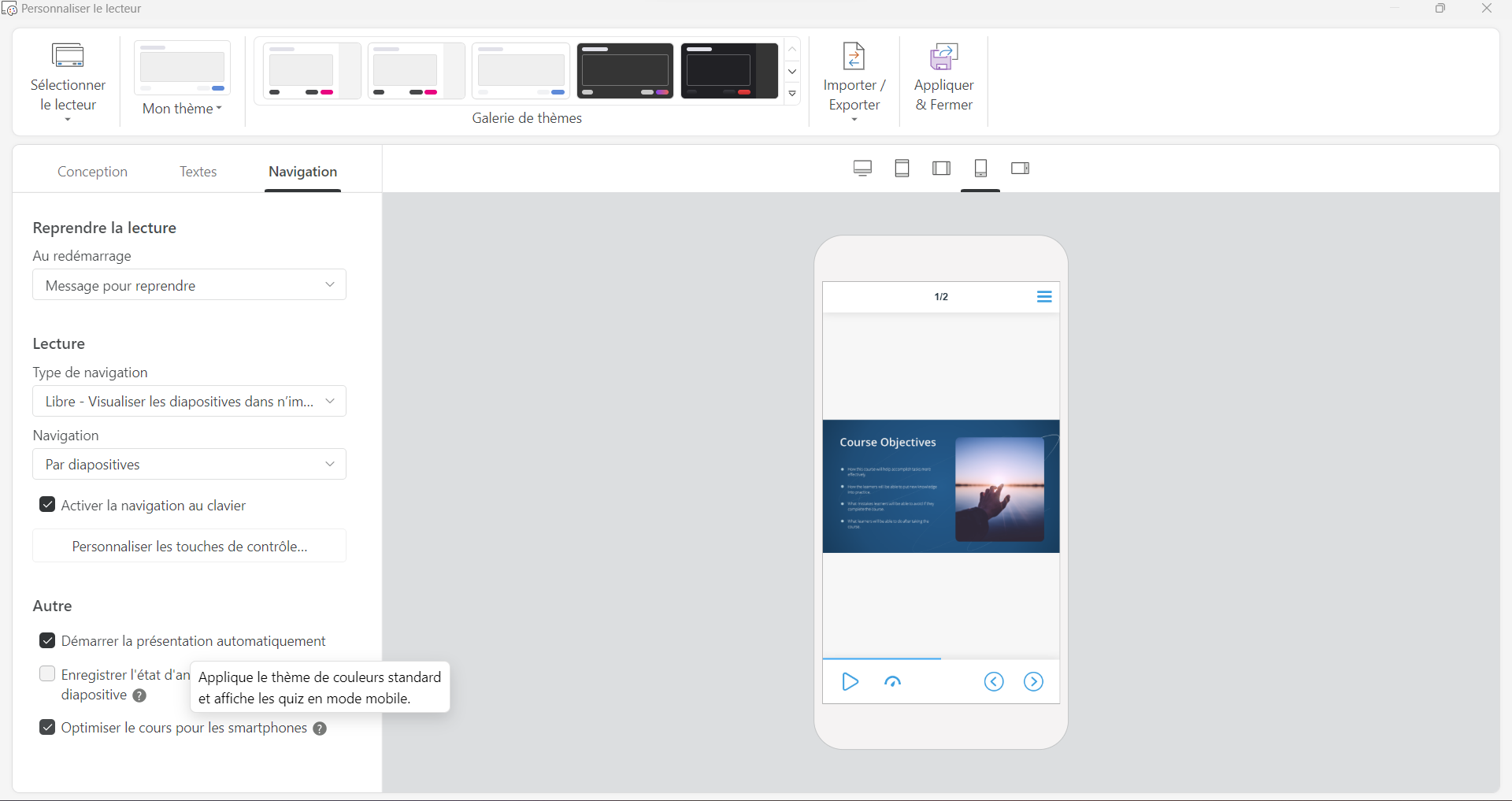Select the tablet landscape preview icon
Viewport: 1512px width, 801px height.
[x=941, y=169]
